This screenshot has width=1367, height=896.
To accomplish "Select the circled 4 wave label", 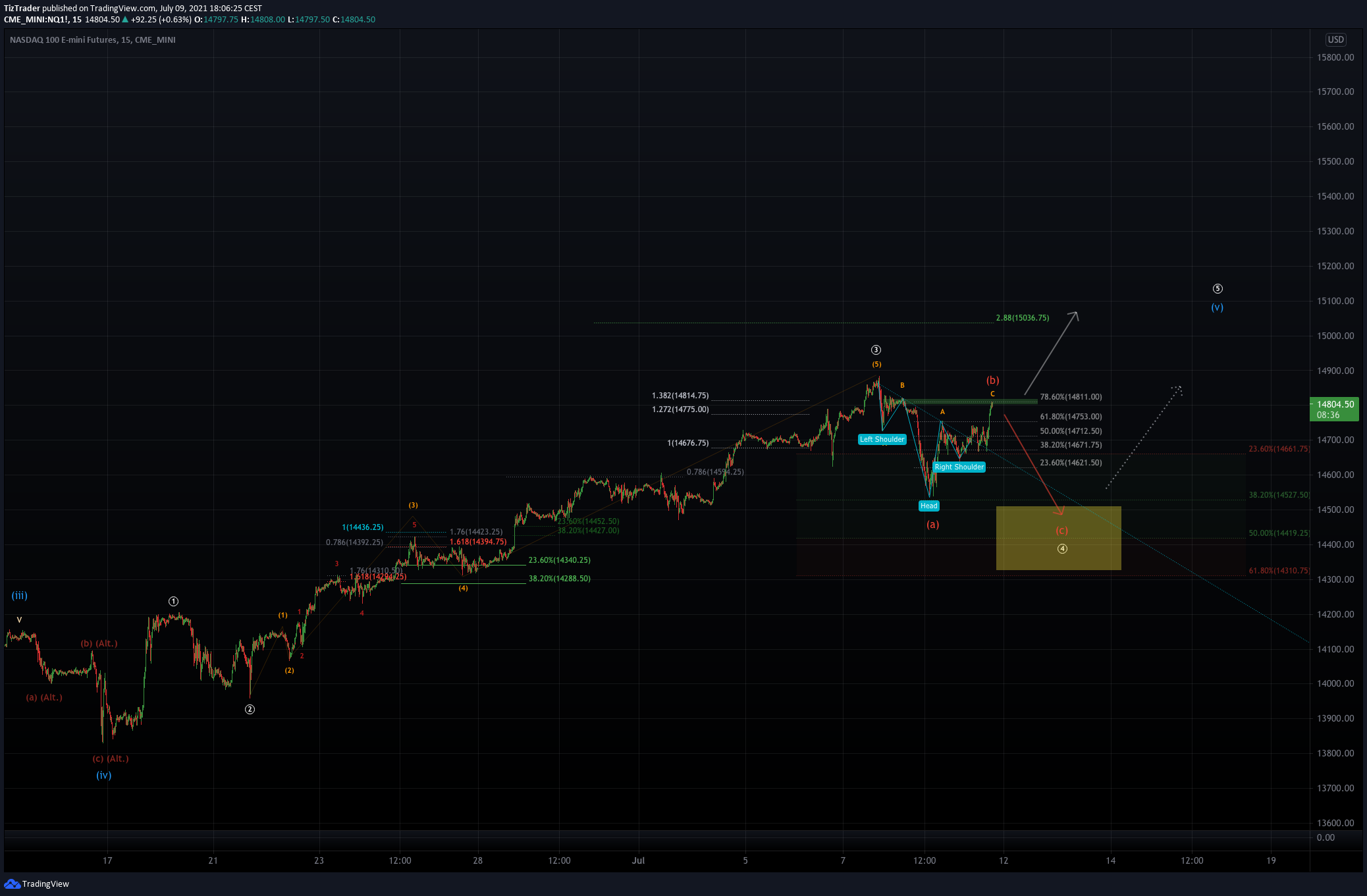I will (x=1062, y=548).
